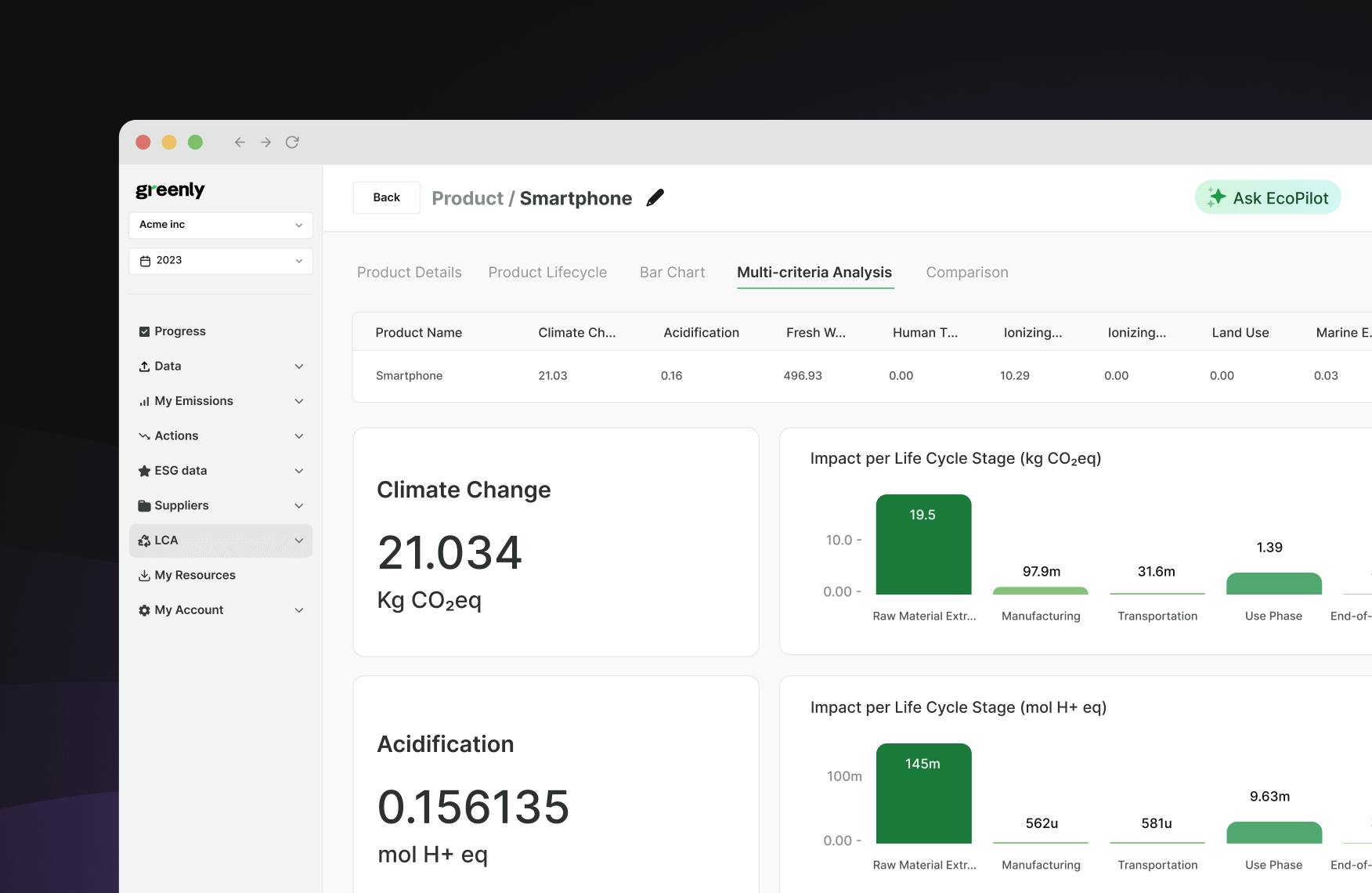This screenshot has height=893, width=1372.
Task: Open the 2023 year selector
Action: coord(221,261)
